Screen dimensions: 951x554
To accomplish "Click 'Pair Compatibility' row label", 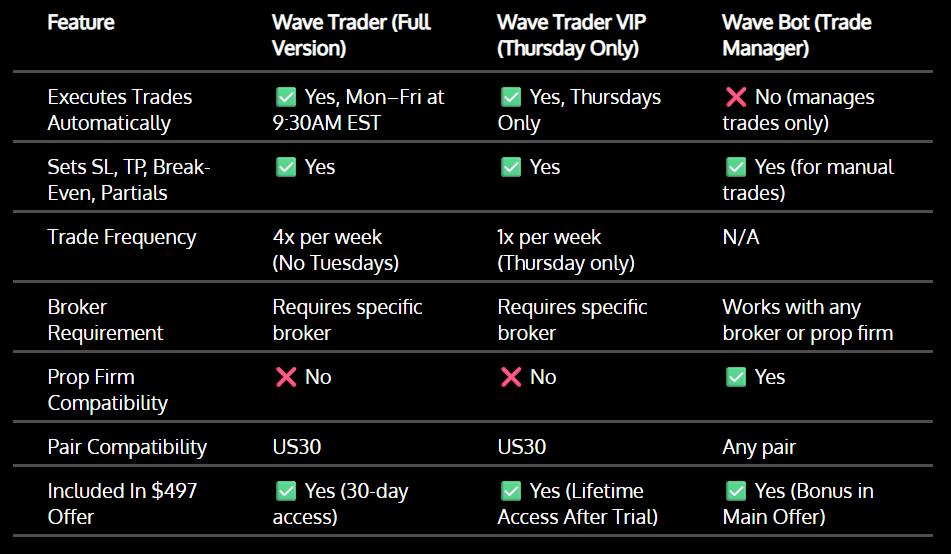I will (x=127, y=447).
